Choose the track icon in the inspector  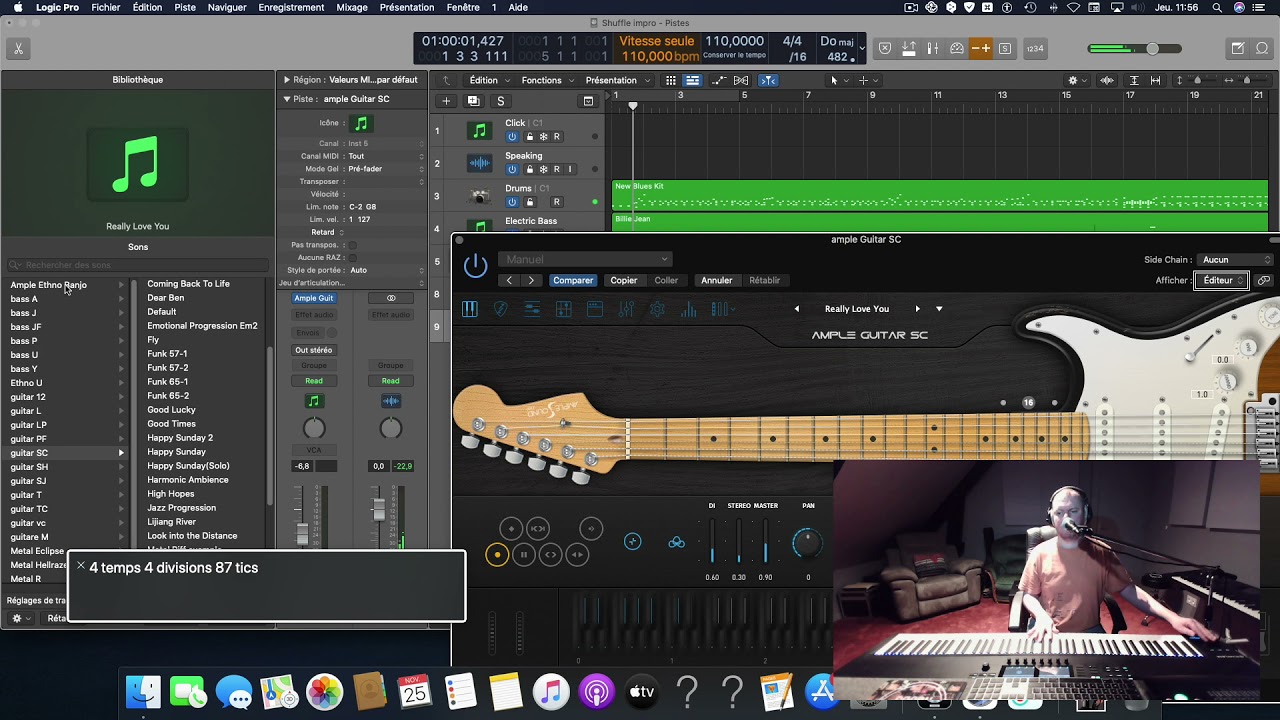point(361,124)
